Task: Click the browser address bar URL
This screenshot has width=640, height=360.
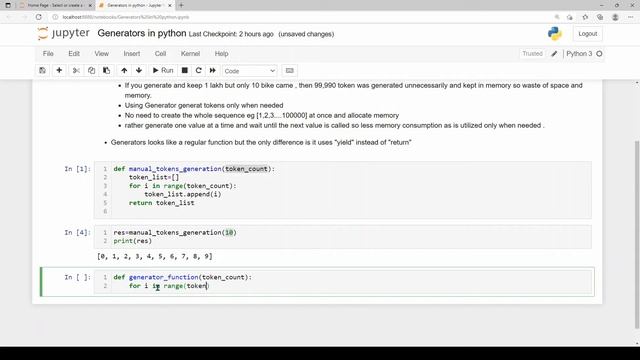Action: click(x=126, y=17)
